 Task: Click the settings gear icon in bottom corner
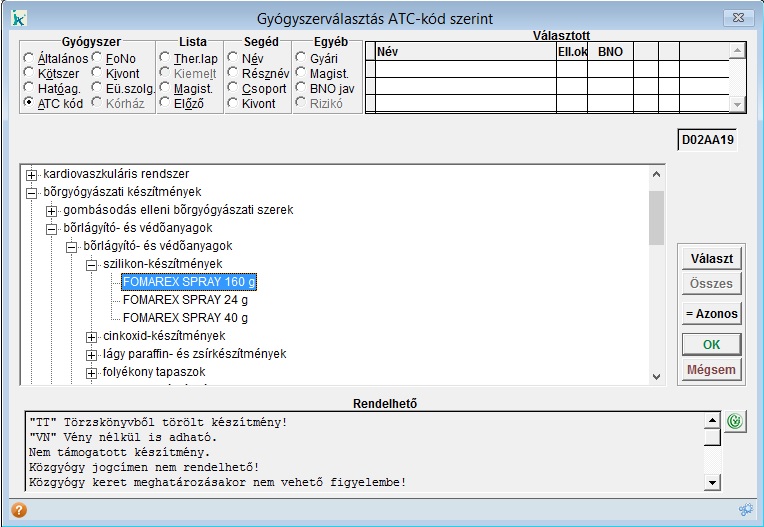pos(745,509)
